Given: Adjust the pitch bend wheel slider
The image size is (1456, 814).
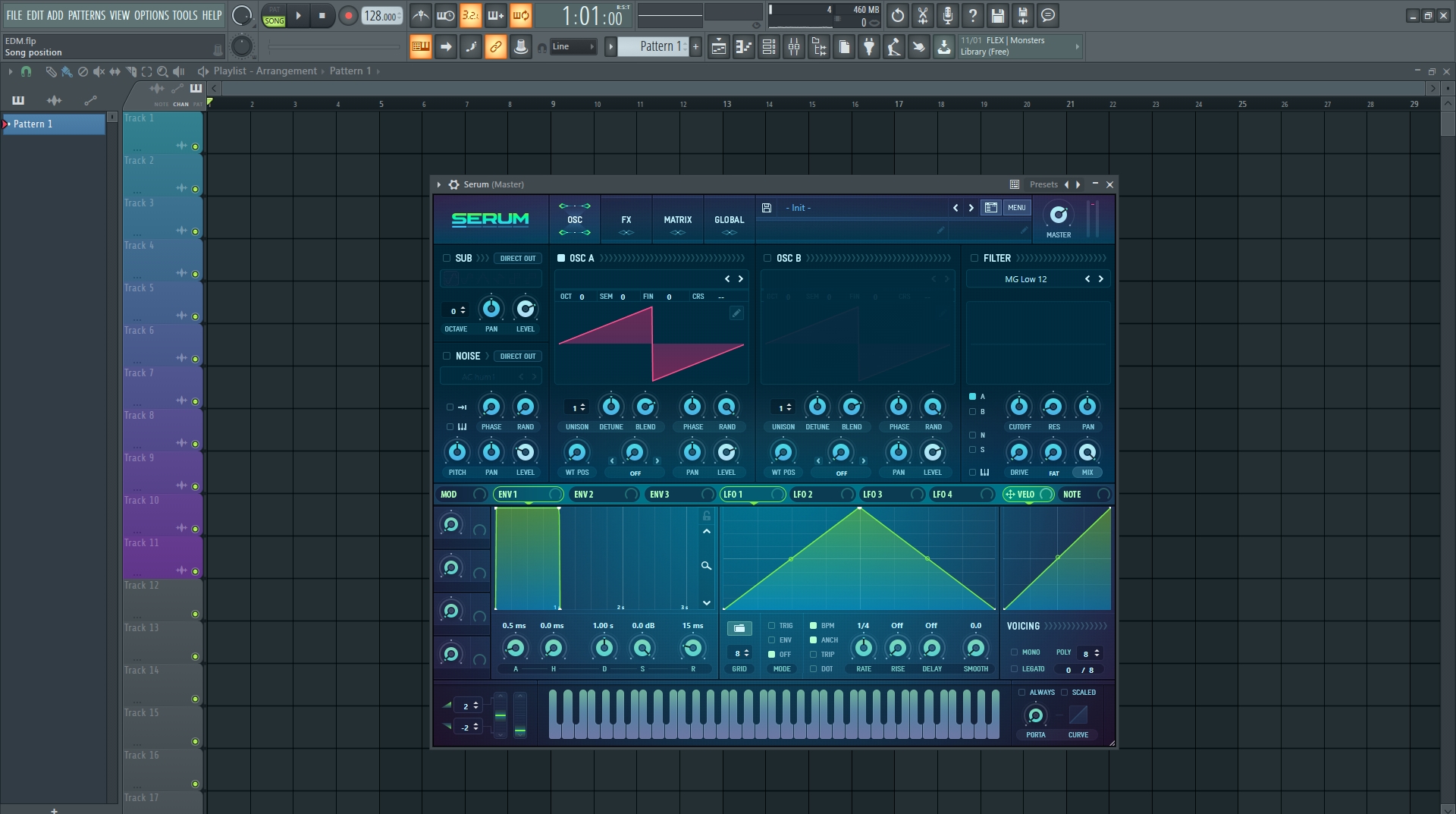Looking at the screenshot, I should point(500,714).
